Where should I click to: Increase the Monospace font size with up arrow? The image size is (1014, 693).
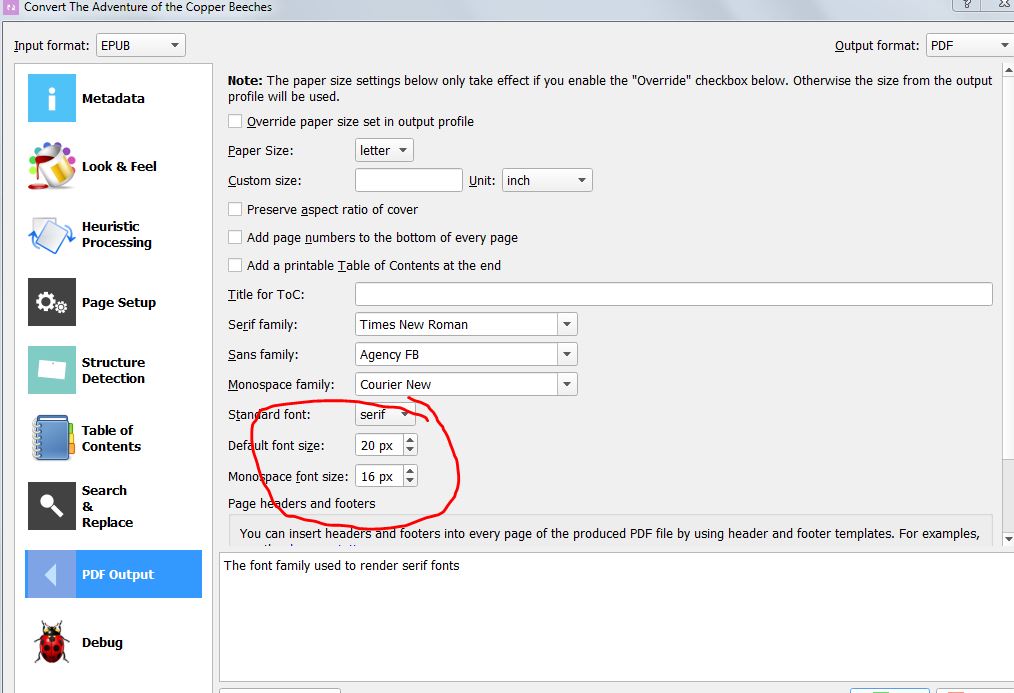click(x=410, y=471)
